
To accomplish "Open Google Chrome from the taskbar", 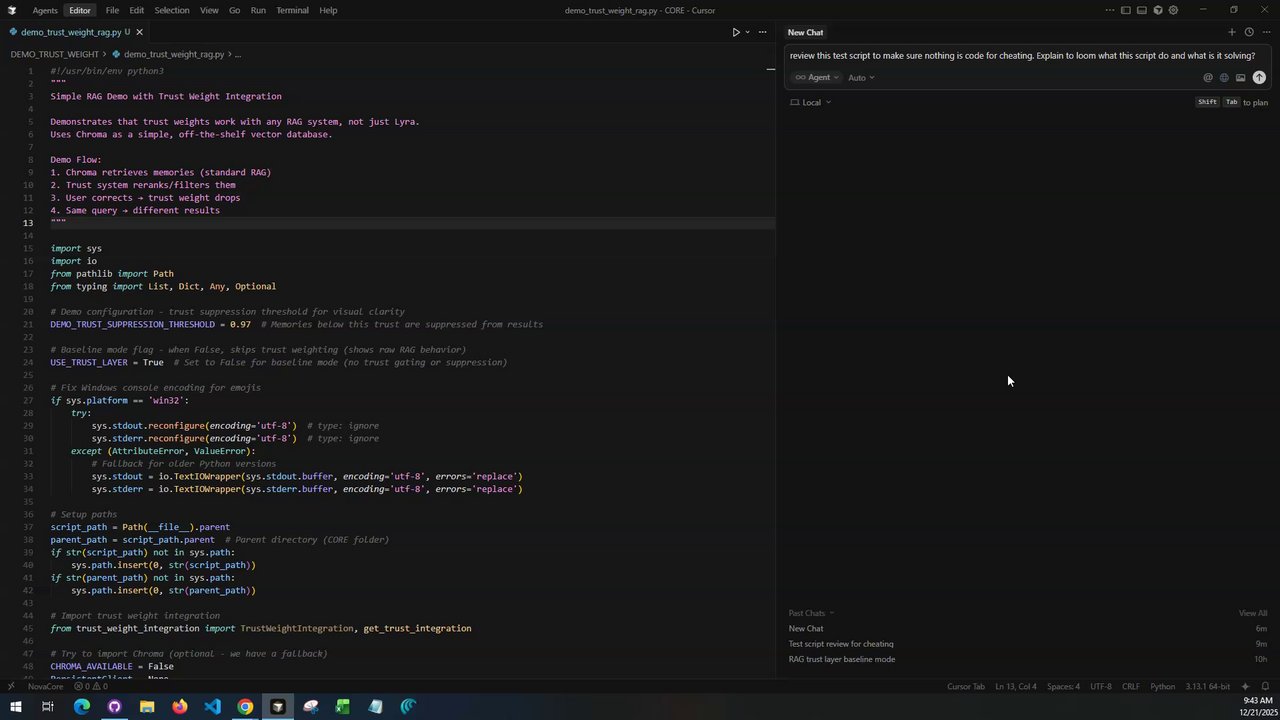I will tap(245, 707).
